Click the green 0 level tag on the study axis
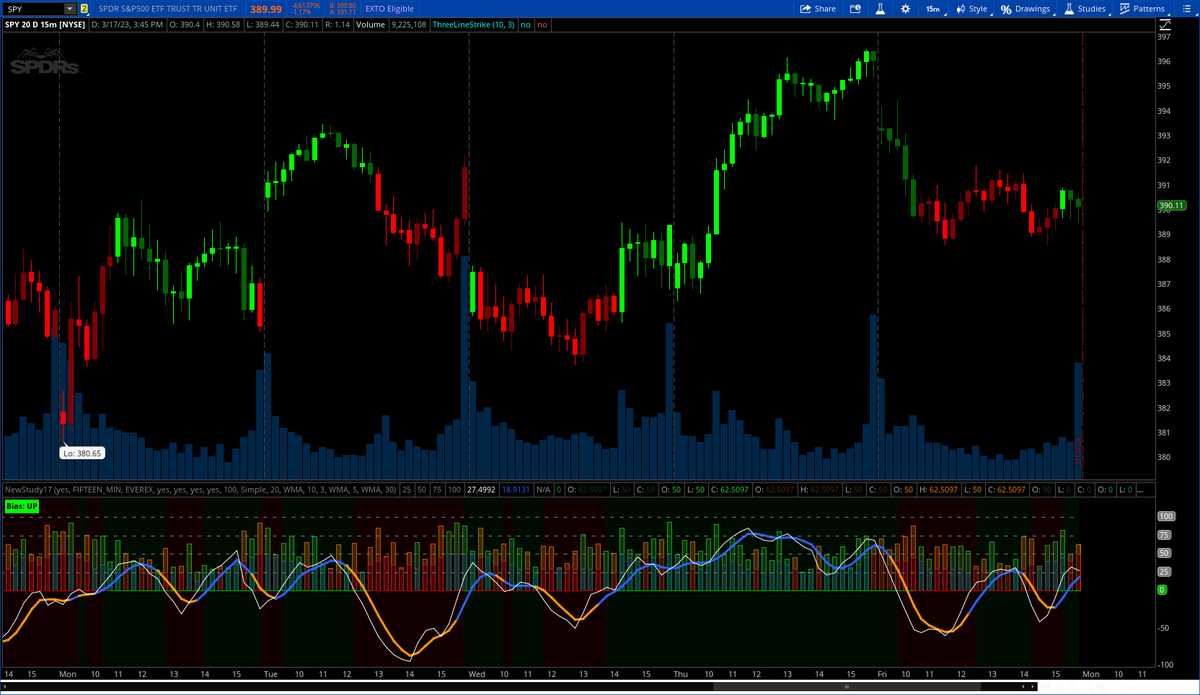Image resolution: width=1200 pixels, height=695 pixels. click(1161, 590)
